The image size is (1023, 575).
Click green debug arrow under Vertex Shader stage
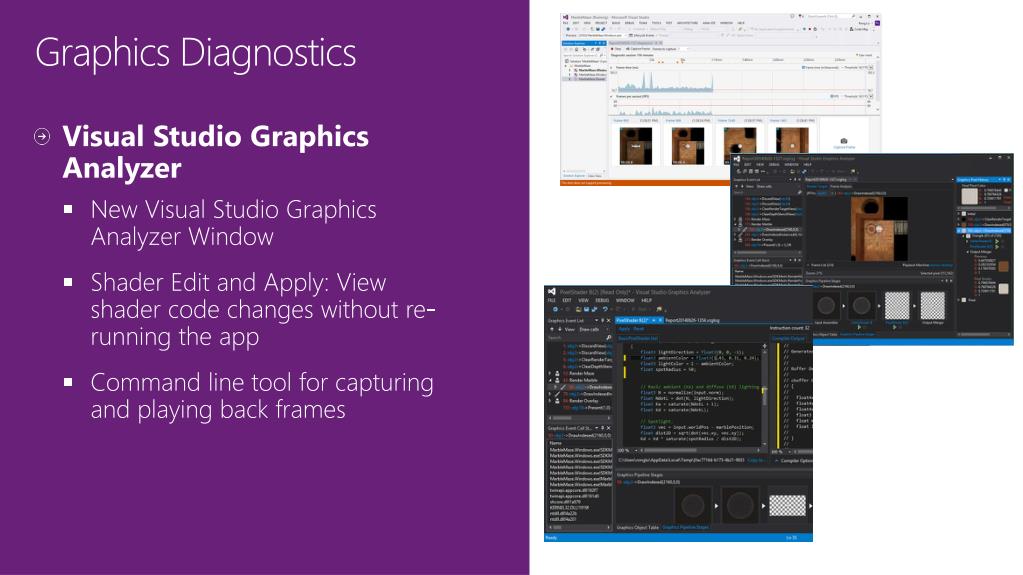(x=859, y=327)
